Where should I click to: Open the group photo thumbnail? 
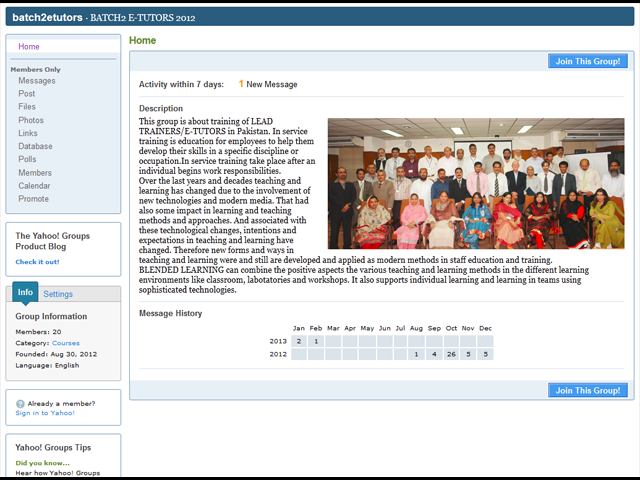pyautogui.click(x=476, y=184)
